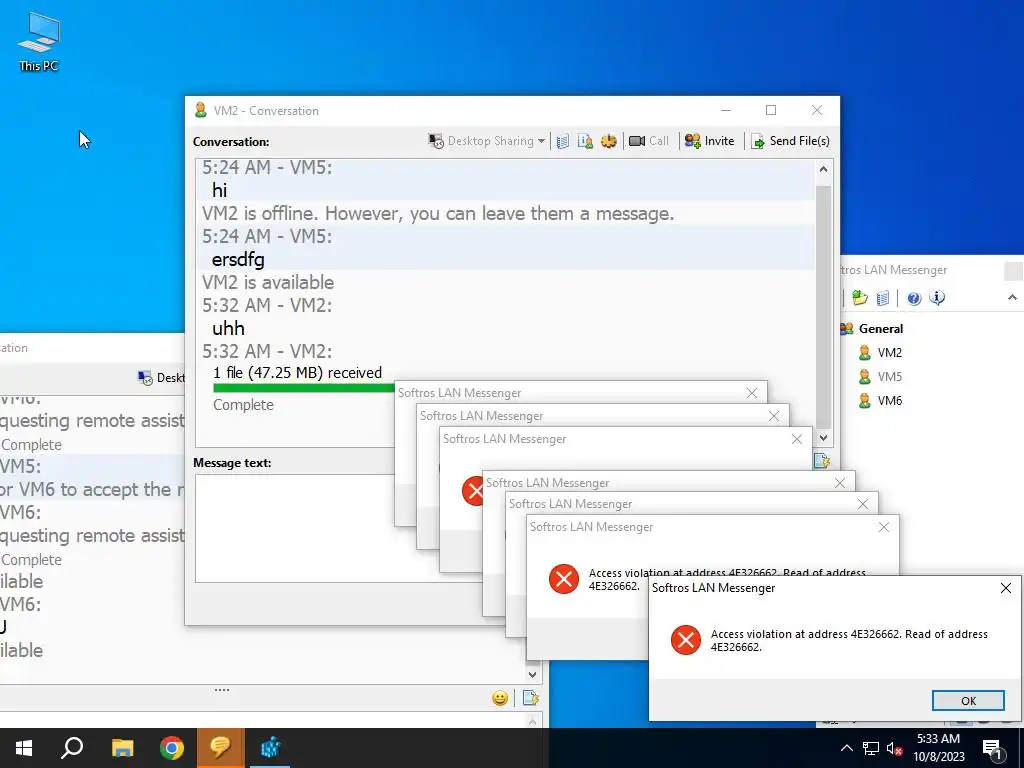
Task: Click the notebook history icon in main messenger window
Action: 883,298
